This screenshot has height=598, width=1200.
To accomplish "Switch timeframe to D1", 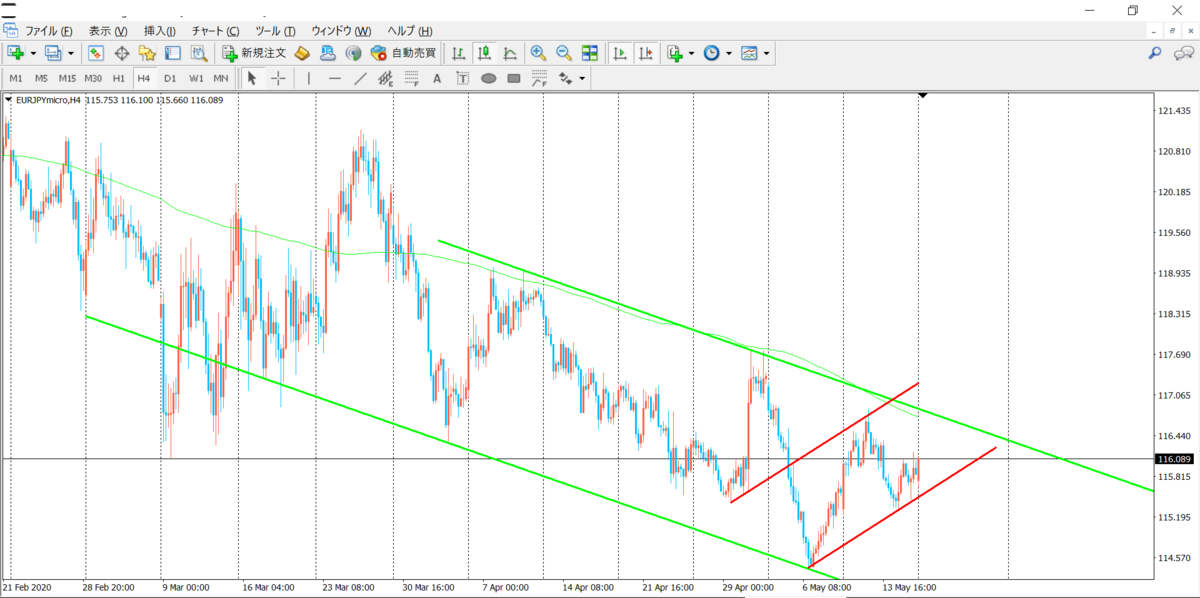I will (x=170, y=78).
